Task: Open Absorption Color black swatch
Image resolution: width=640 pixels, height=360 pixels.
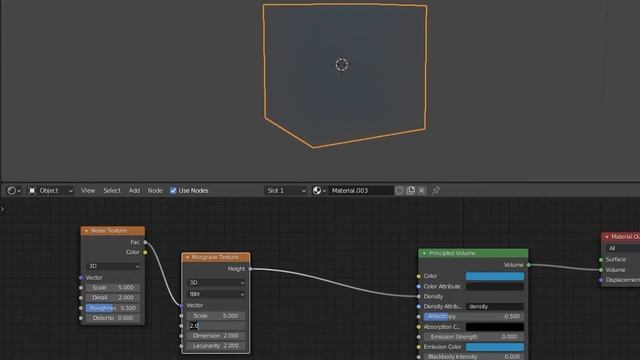Action: click(495, 327)
